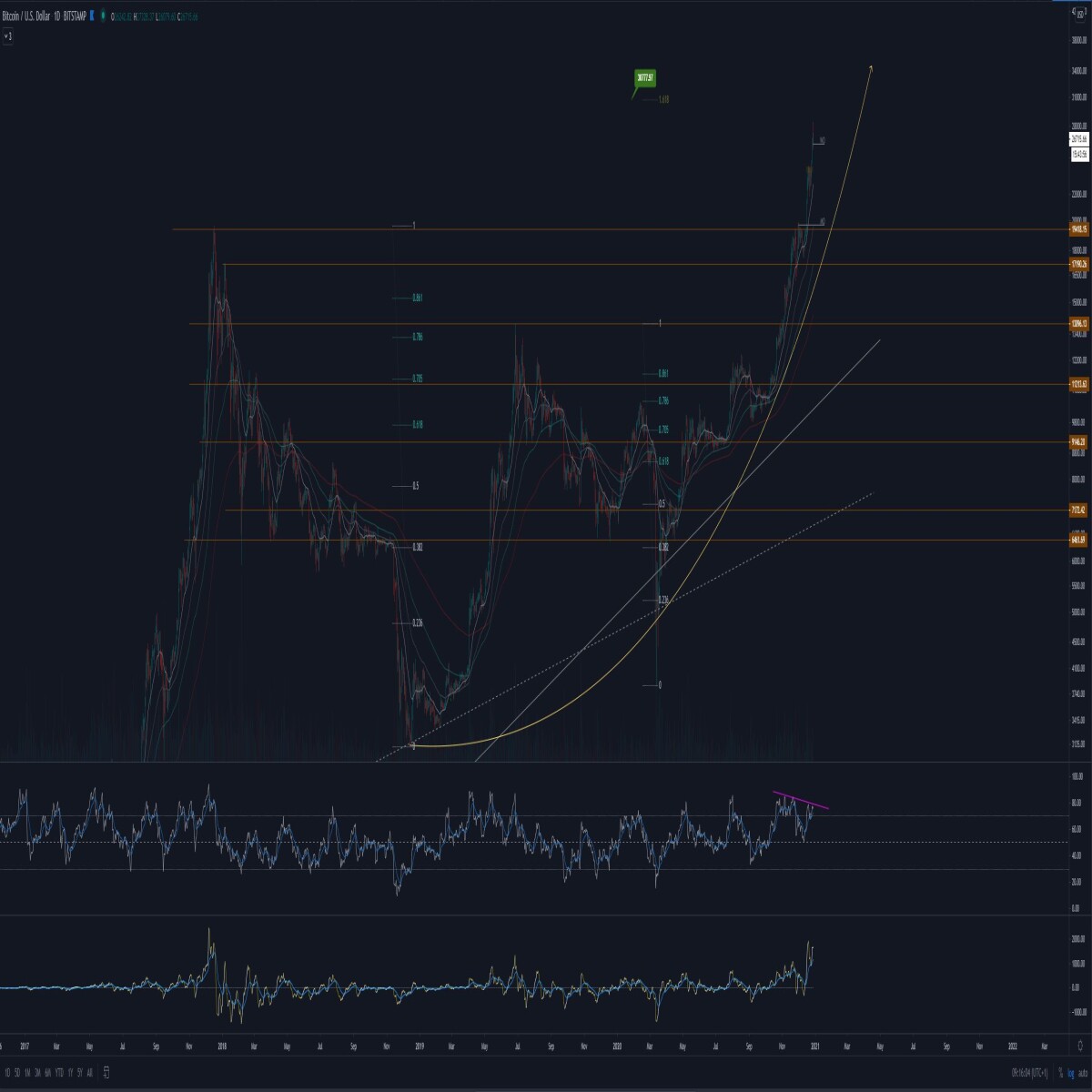Click the 2018 label on time axis

tap(221, 1046)
